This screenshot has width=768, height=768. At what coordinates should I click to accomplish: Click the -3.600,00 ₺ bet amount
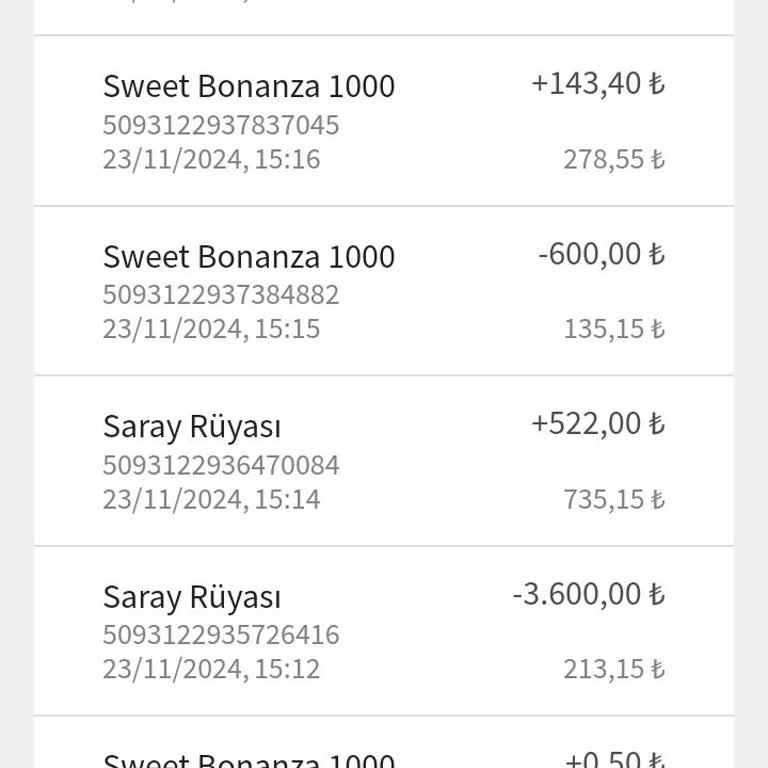(x=588, y=594)
